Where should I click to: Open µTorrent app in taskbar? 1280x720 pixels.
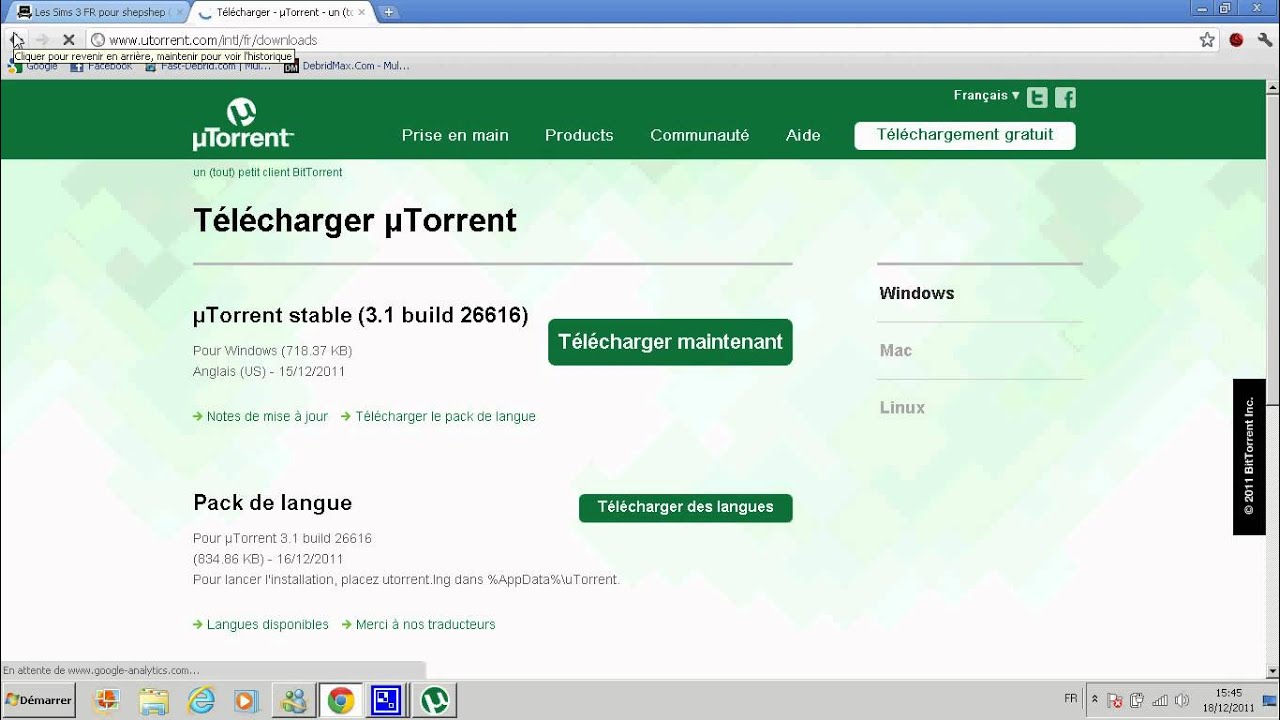tap(434, 700)
